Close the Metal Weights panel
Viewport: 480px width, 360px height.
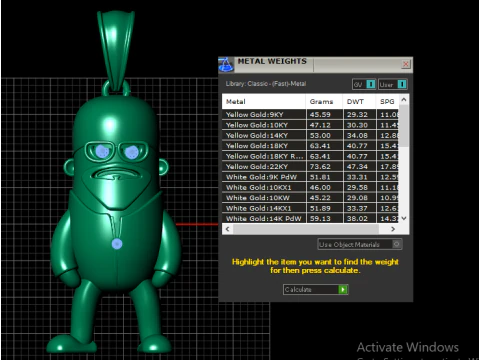pos(406,64)
